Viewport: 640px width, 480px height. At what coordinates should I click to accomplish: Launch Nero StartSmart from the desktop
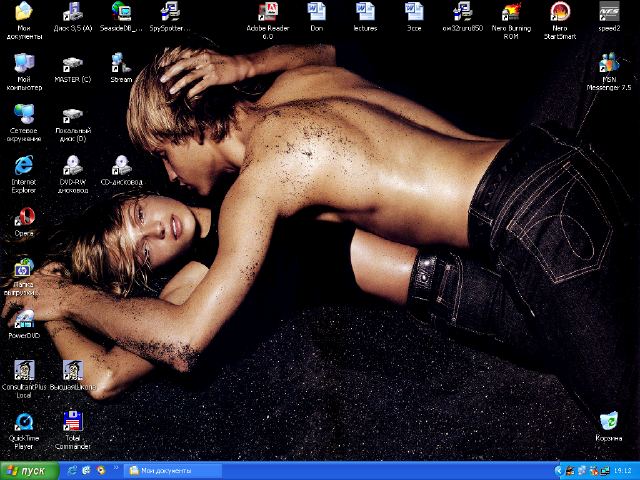pyautogui.click(x=560, y=12)
